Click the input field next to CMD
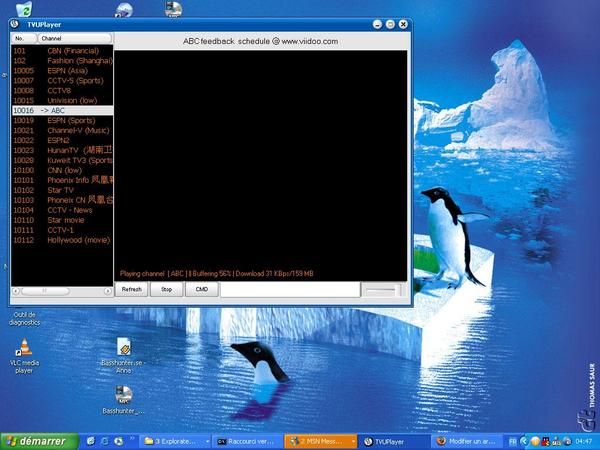600x450 pixels. click(290, 290)
